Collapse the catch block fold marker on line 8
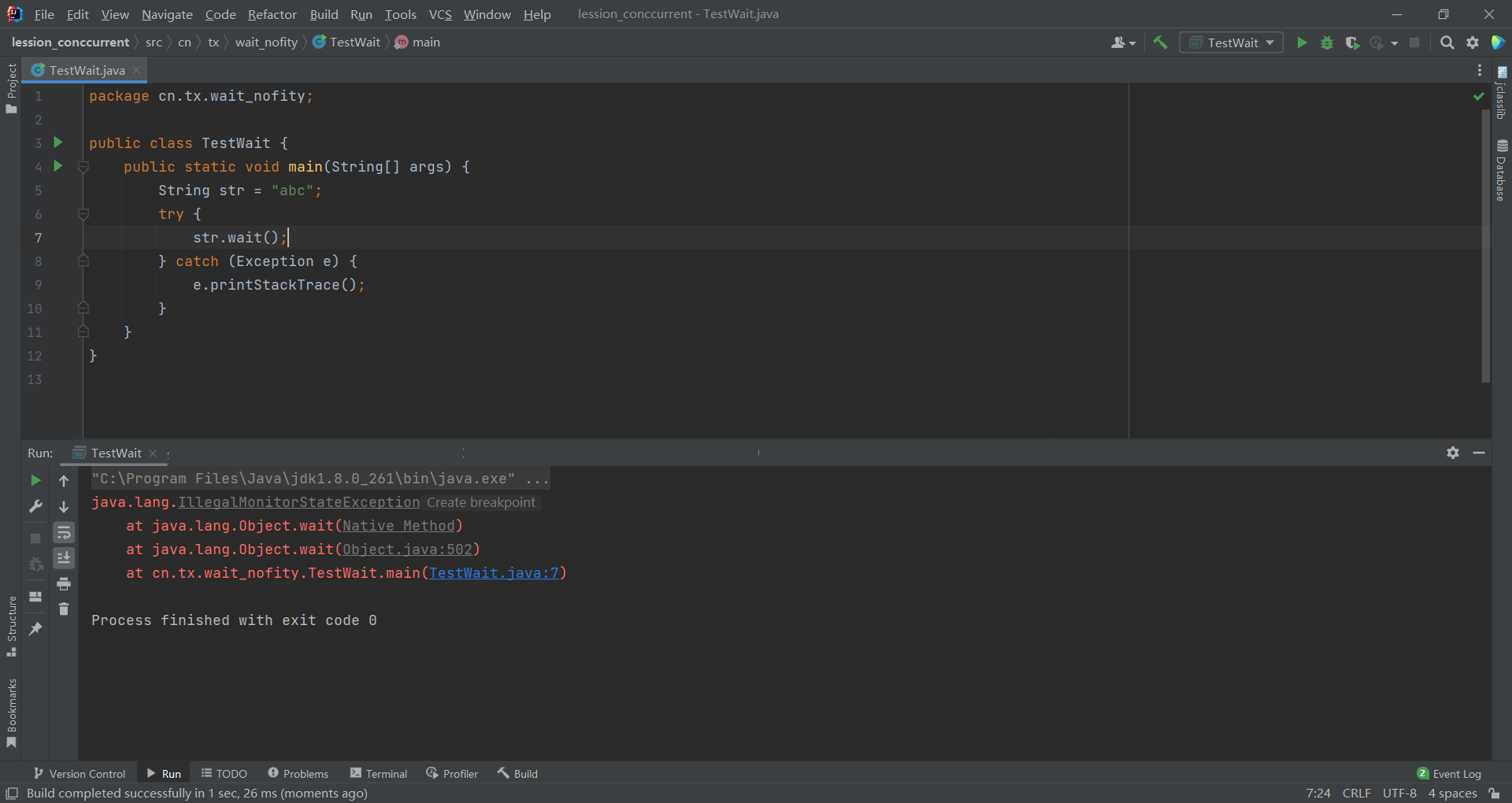Screen dimensions: 1512x803 point(83,261)
